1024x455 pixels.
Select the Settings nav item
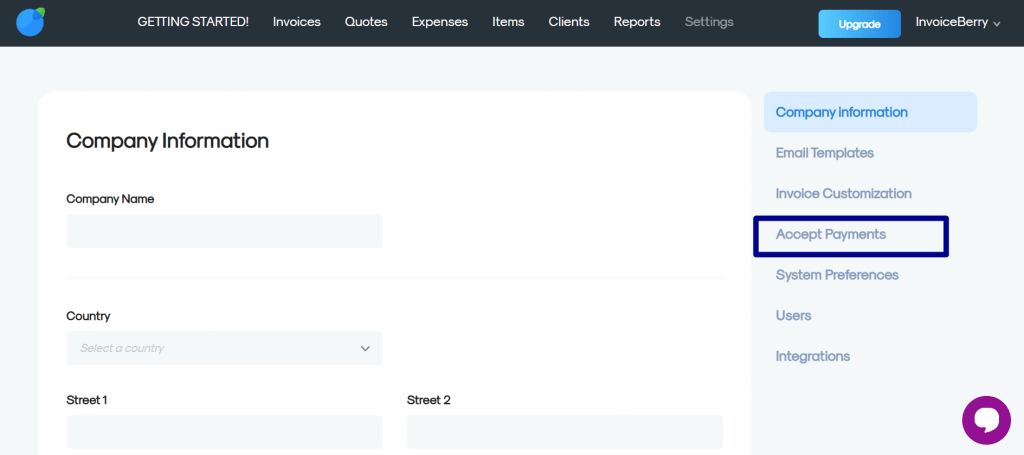709,22
